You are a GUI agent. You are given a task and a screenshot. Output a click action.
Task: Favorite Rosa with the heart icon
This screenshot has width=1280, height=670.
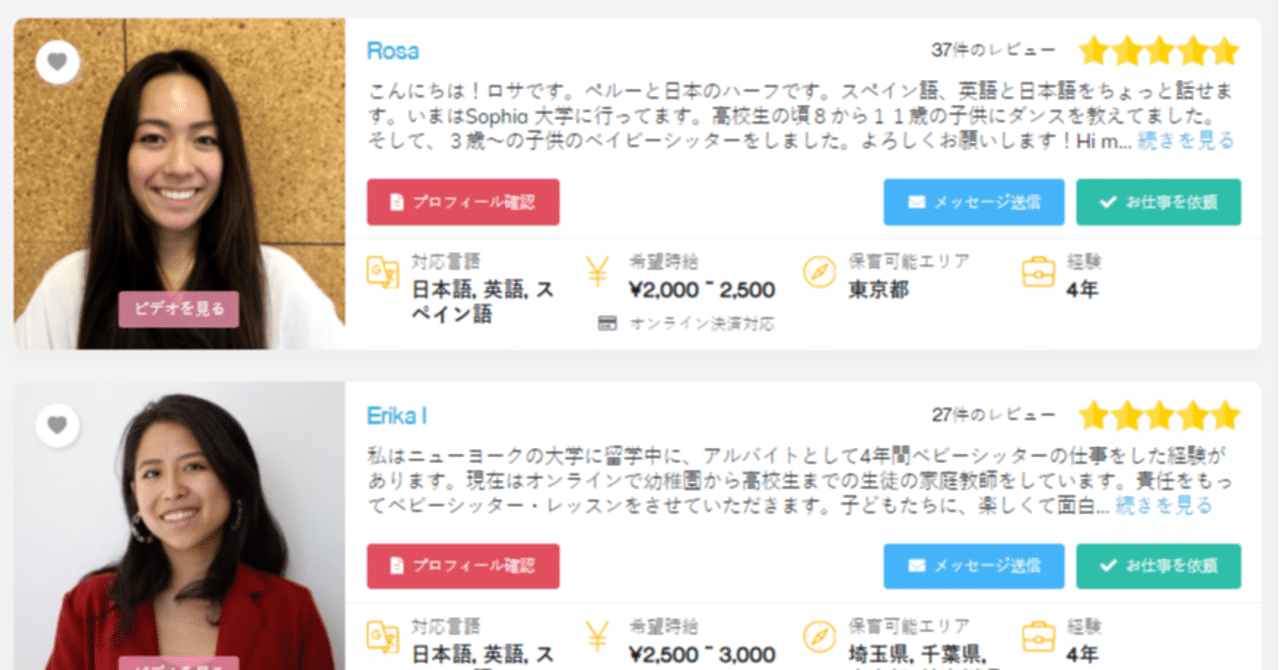(x=57, y=62)
